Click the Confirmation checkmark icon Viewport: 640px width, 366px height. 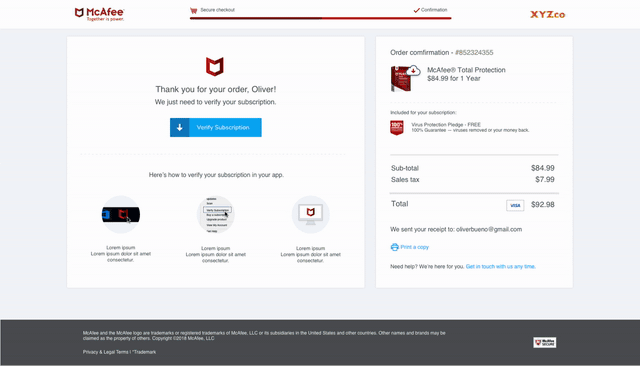click(416, 10)
